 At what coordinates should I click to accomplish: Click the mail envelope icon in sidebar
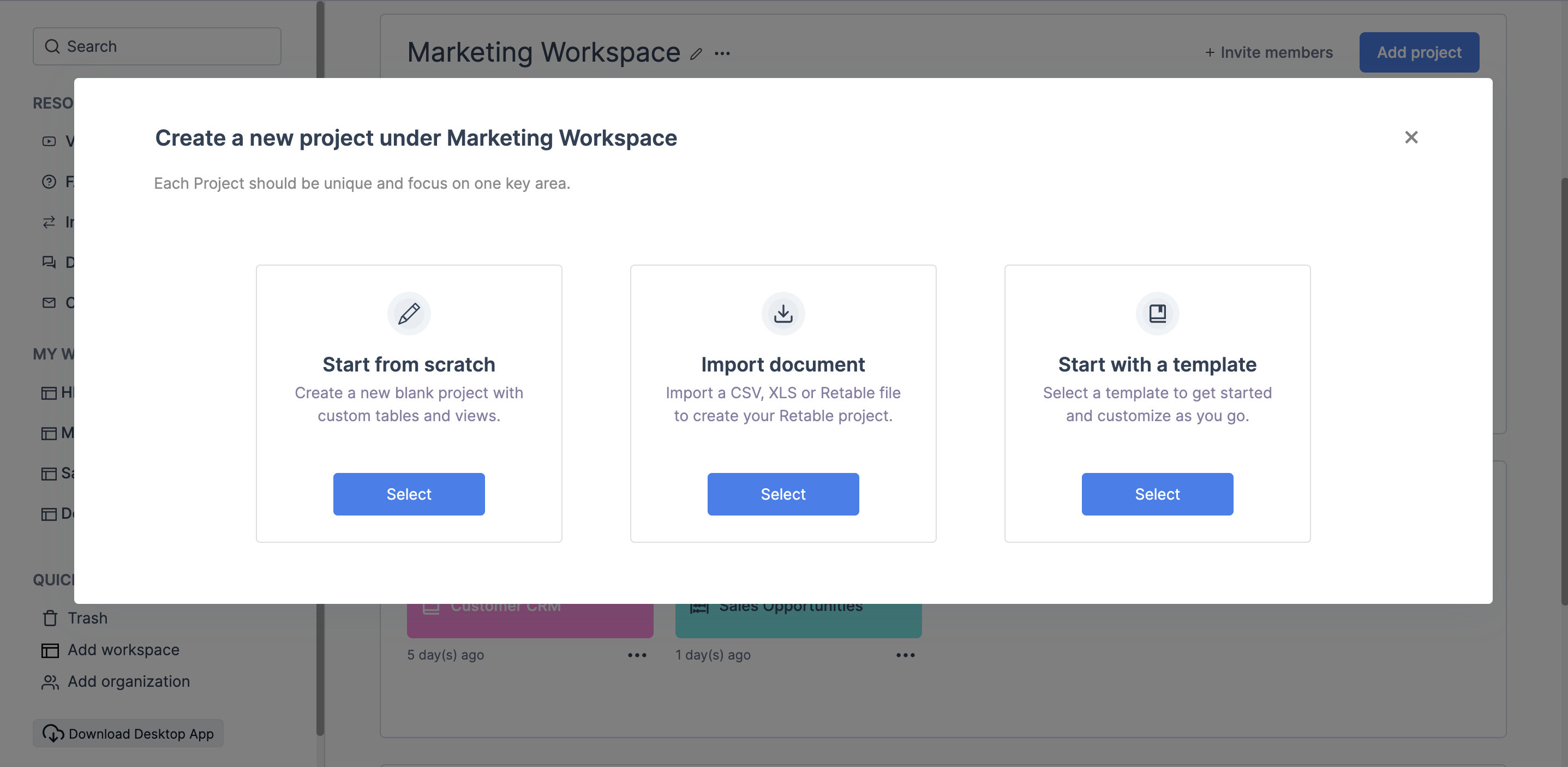[49, 303]
